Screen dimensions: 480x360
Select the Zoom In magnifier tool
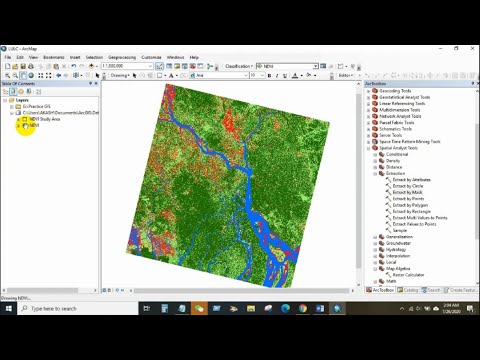[7, 76]
